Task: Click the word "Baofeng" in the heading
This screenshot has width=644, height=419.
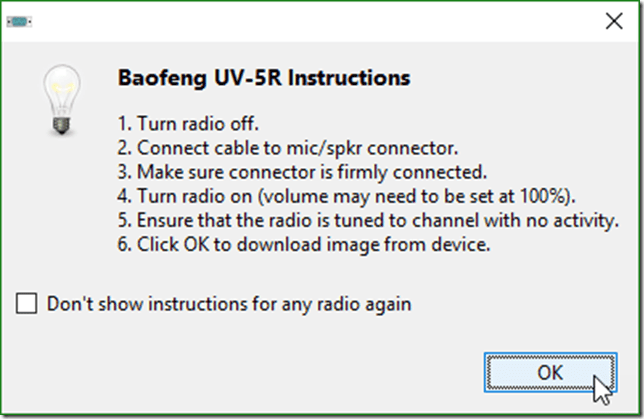Action: 154,77
